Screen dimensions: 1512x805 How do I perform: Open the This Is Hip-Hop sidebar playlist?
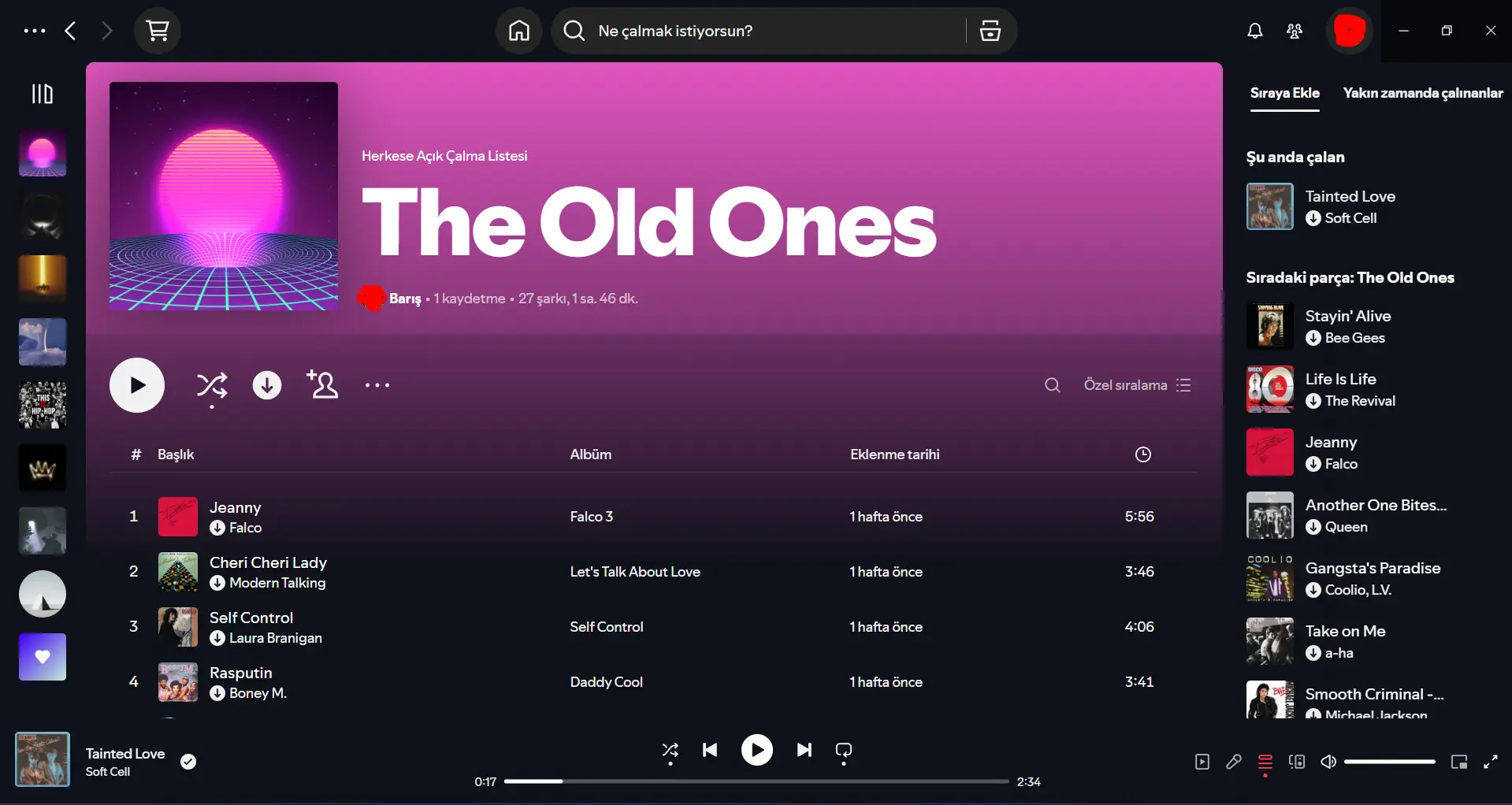click(43, 405)
